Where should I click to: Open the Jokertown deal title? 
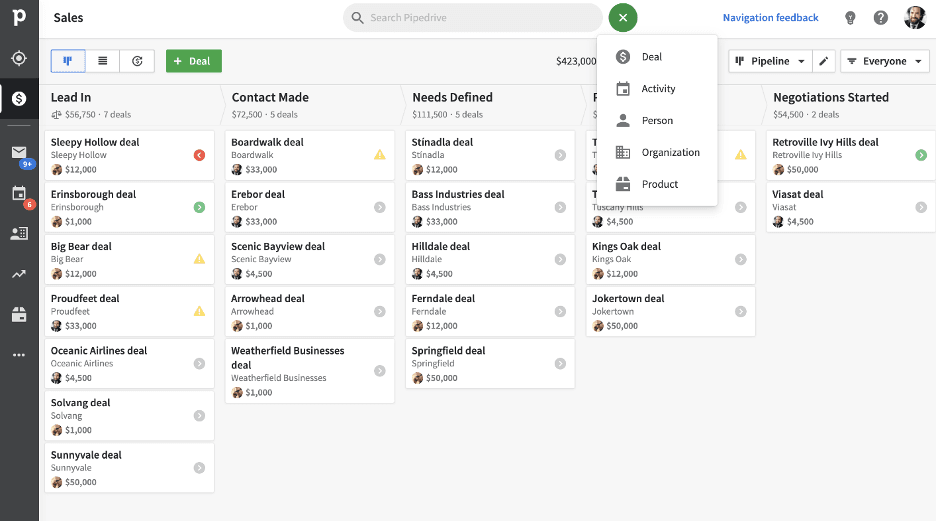[628, 299]
